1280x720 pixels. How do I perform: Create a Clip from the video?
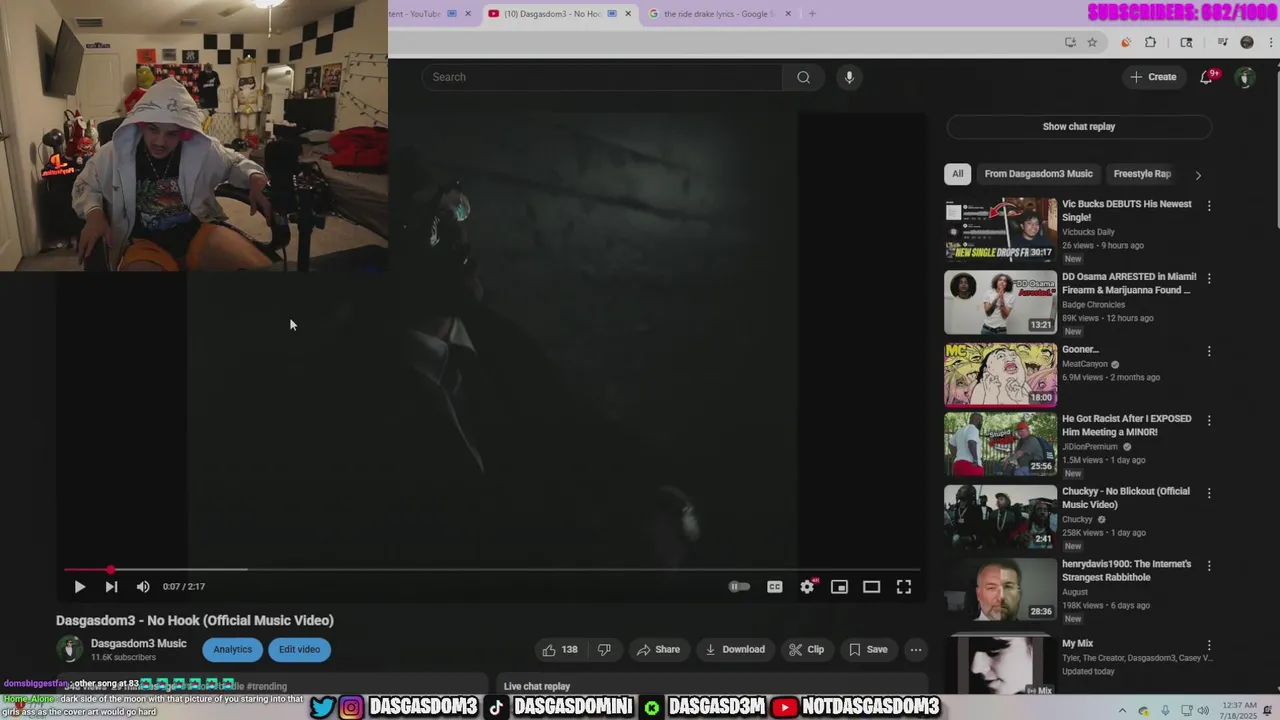click(806, 650)
